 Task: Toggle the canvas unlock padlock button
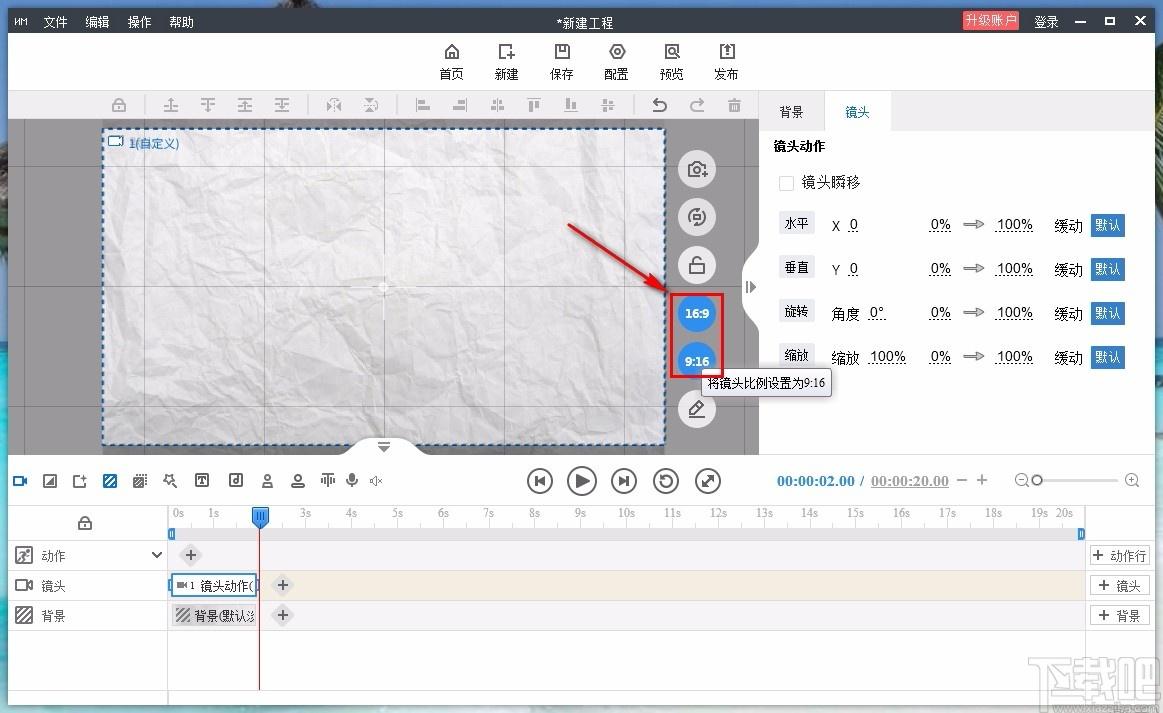click(697, 265)
